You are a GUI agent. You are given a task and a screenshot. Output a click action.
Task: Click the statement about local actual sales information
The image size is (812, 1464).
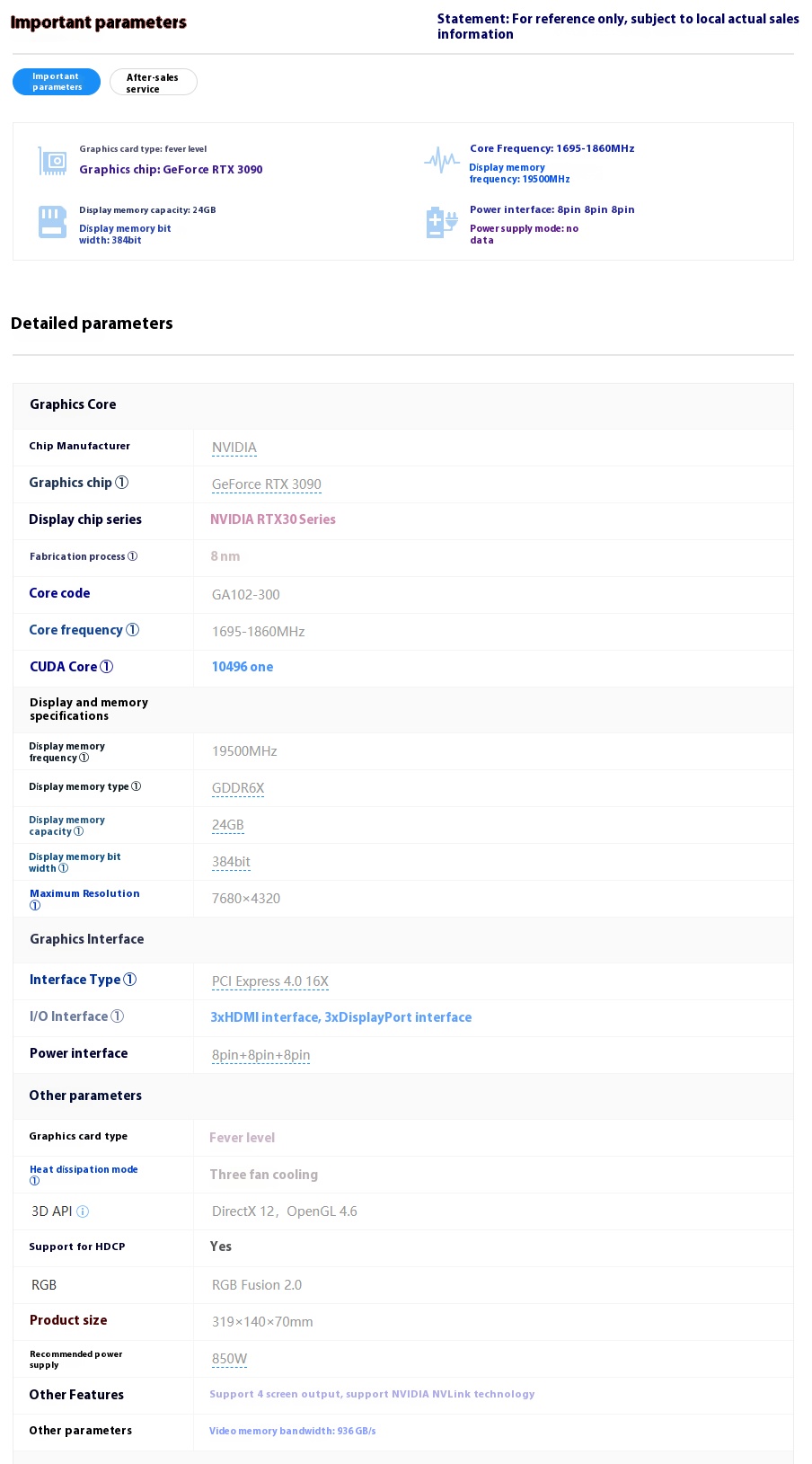tap(618, 26)
